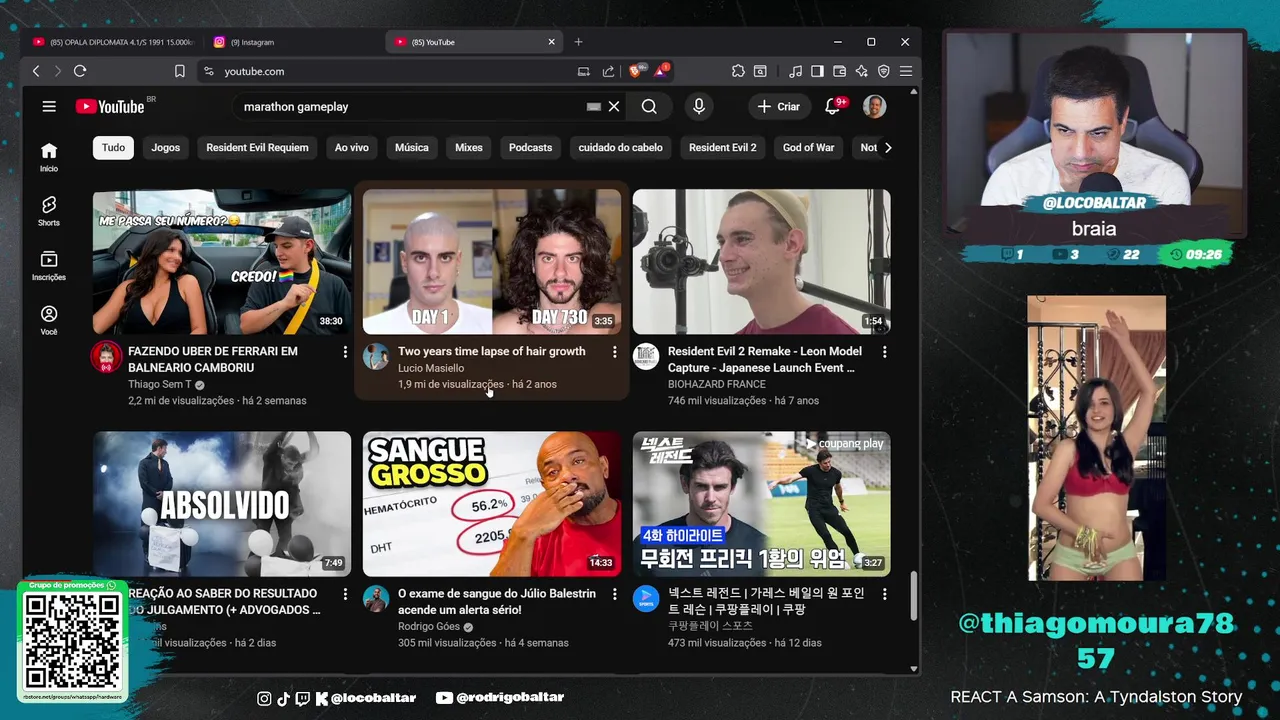The height and width of the screenshot is (720, 1280).
Task: Click the install app icon in address bar
Action: point(584,71)
